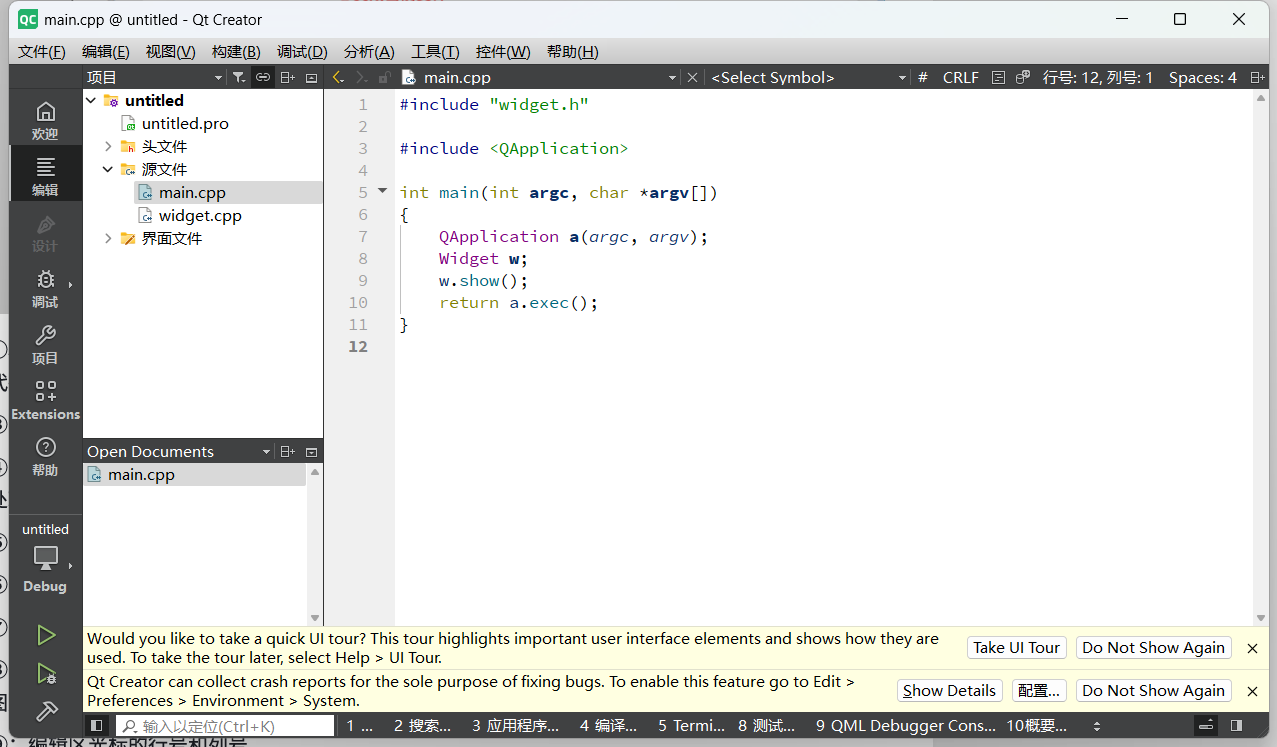The height and width of the screenshot is (747, 1277).
Task: Click the Take UI Tour button
Action: [x=1016, y=648]
